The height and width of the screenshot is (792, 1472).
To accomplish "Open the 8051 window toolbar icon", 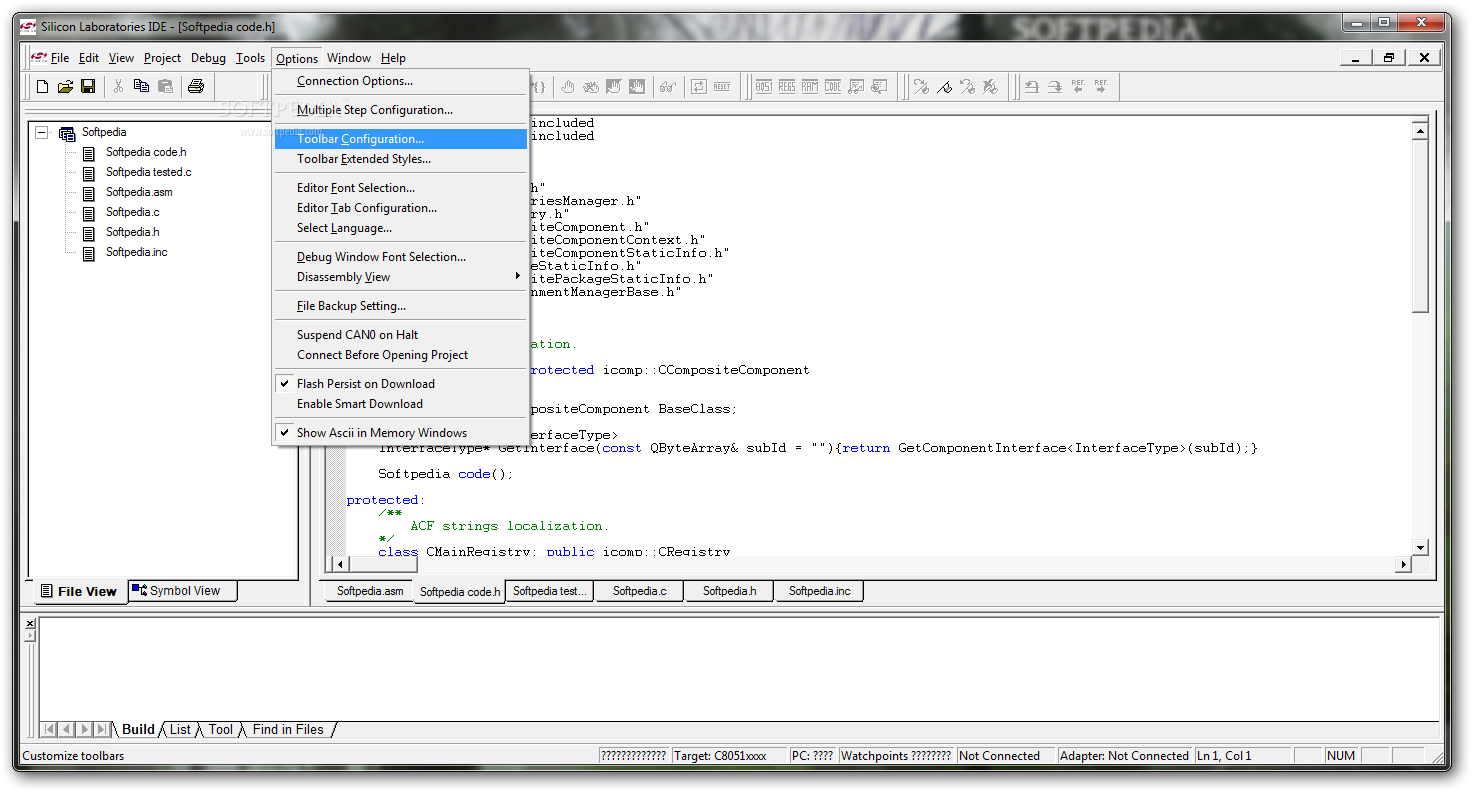I will tap(764, 87).
